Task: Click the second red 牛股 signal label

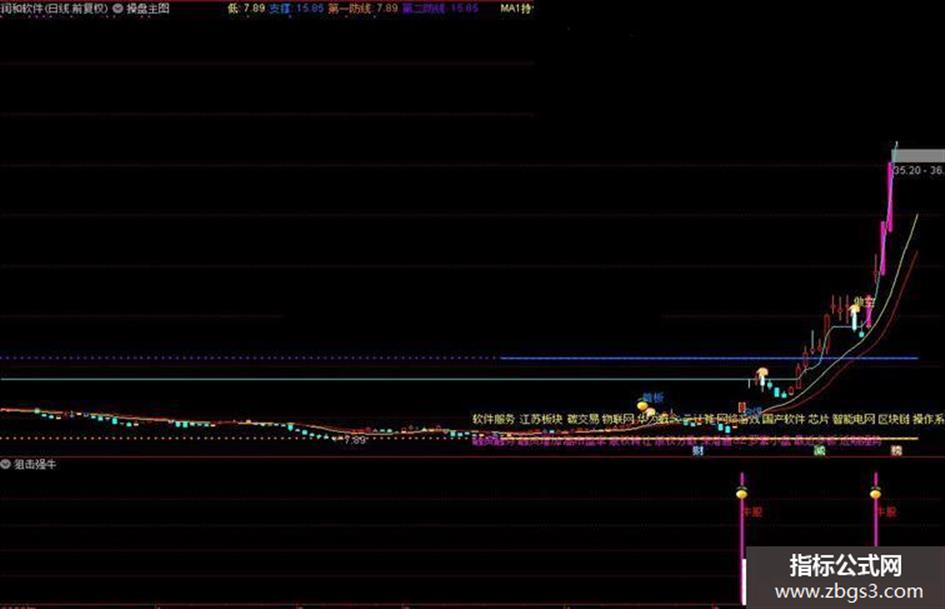Action: (x=887, y=512)
